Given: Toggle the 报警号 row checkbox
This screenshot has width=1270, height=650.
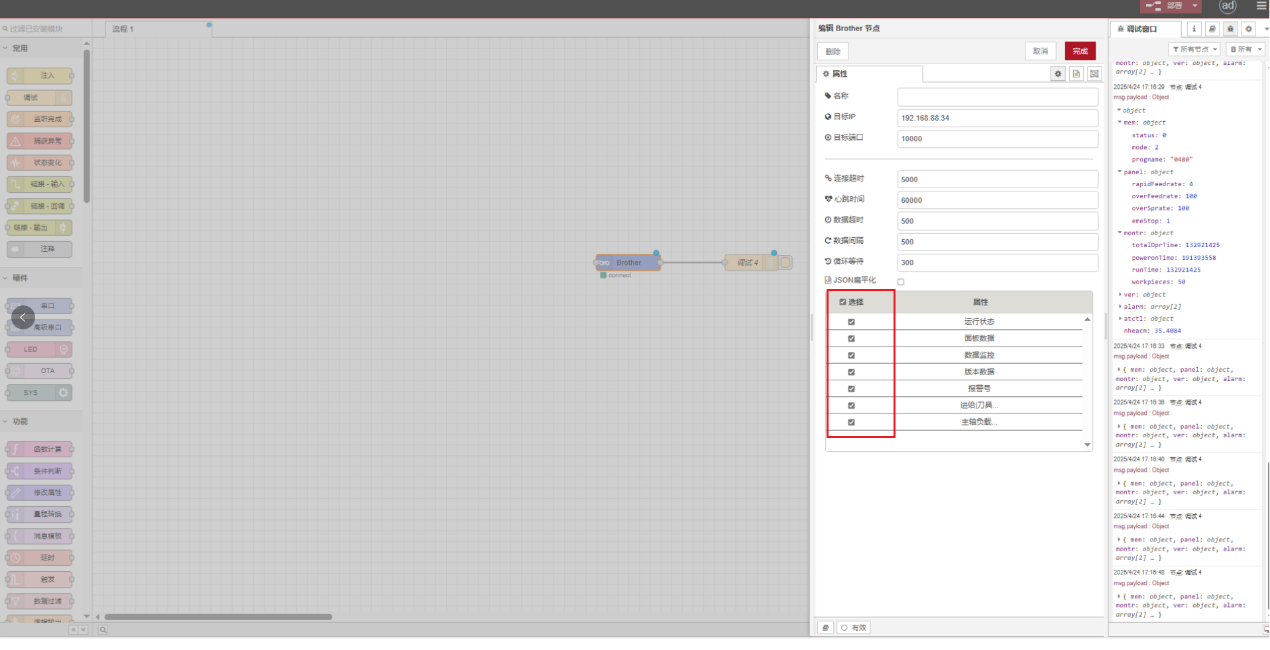Looking at the screenshot, I should [x=851, y=389].
